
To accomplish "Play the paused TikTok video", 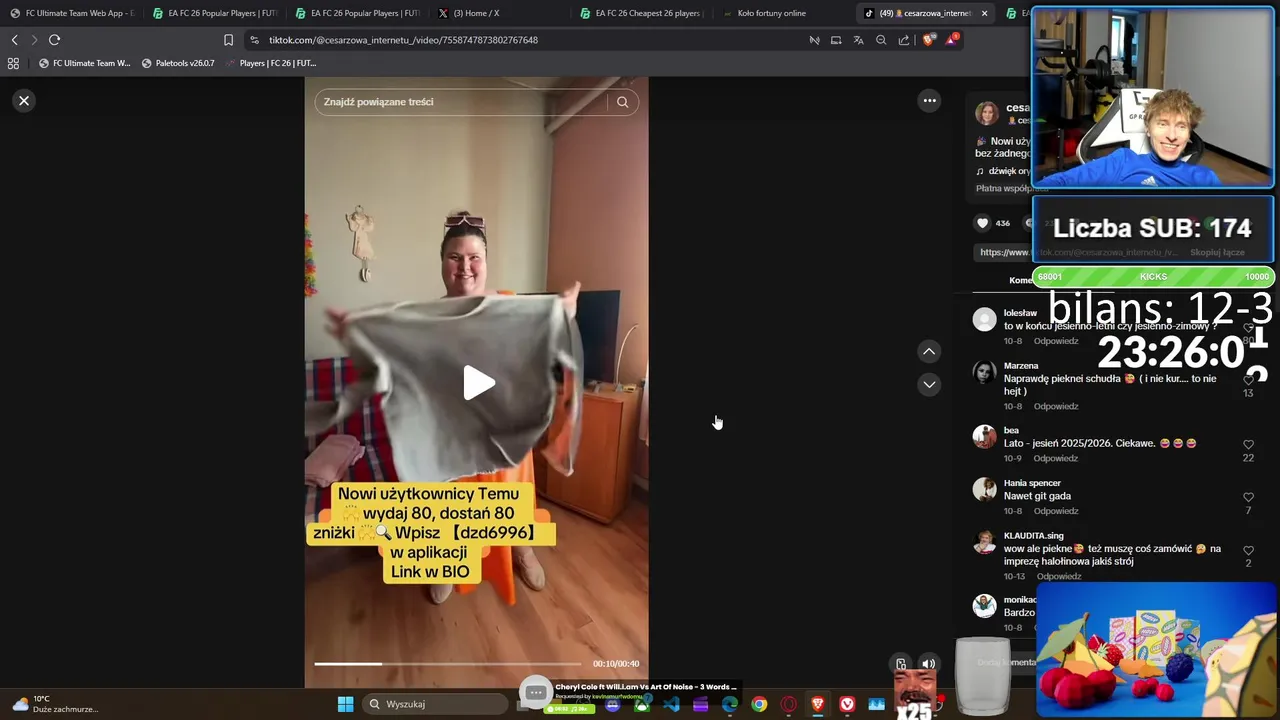I will [x=478, y=383].
